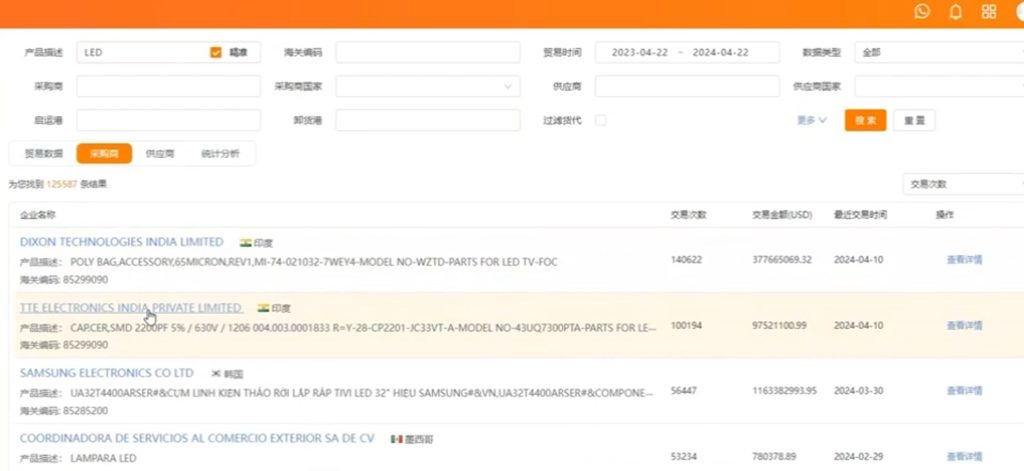Viewport: 1024px width, 471px height.
Task: Click the POLY BAG,ACCESSORY product description
Action: 313,262
